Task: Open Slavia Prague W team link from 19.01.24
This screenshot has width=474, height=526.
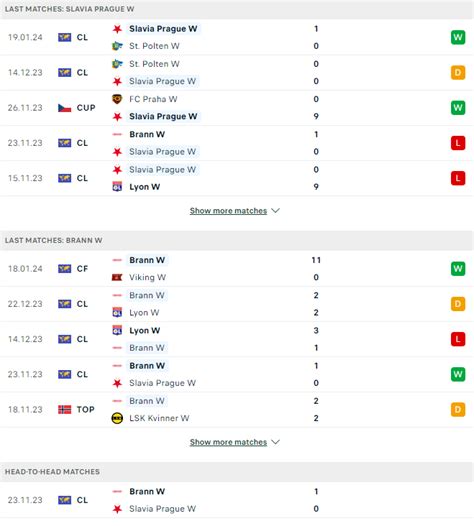Action: click(163, 29)
